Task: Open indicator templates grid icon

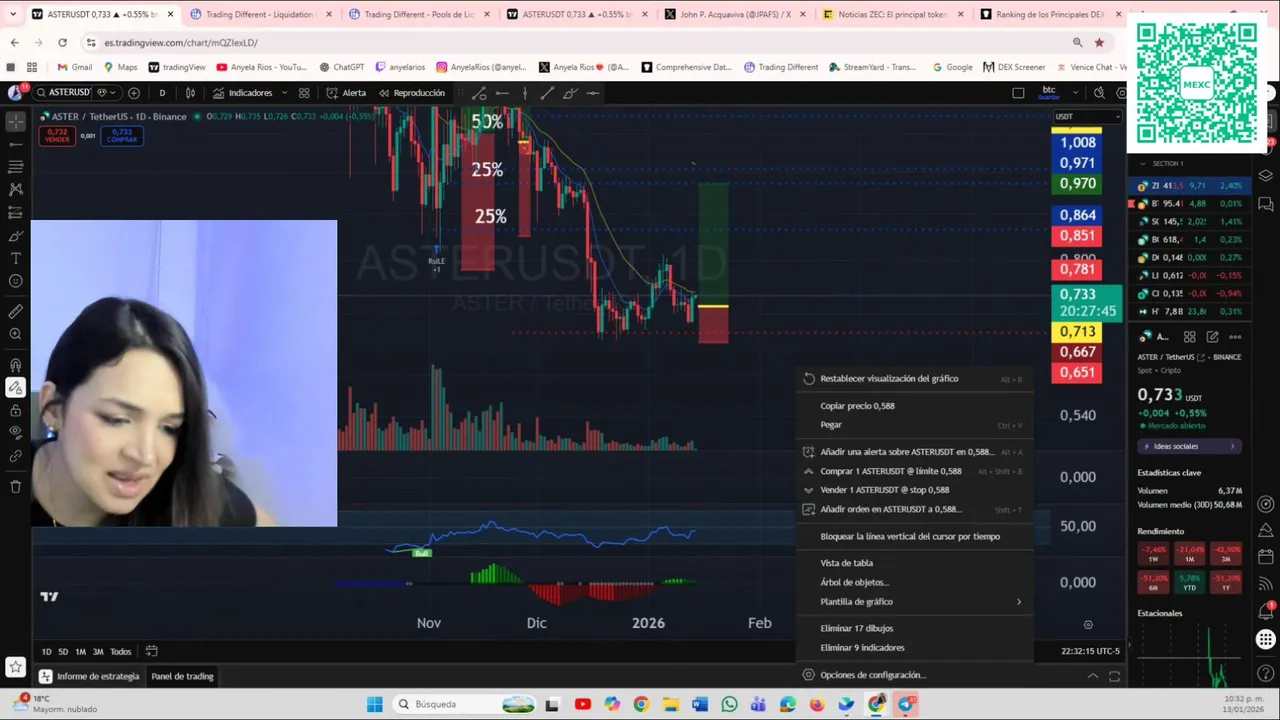Action: click(x=304, y=93)
